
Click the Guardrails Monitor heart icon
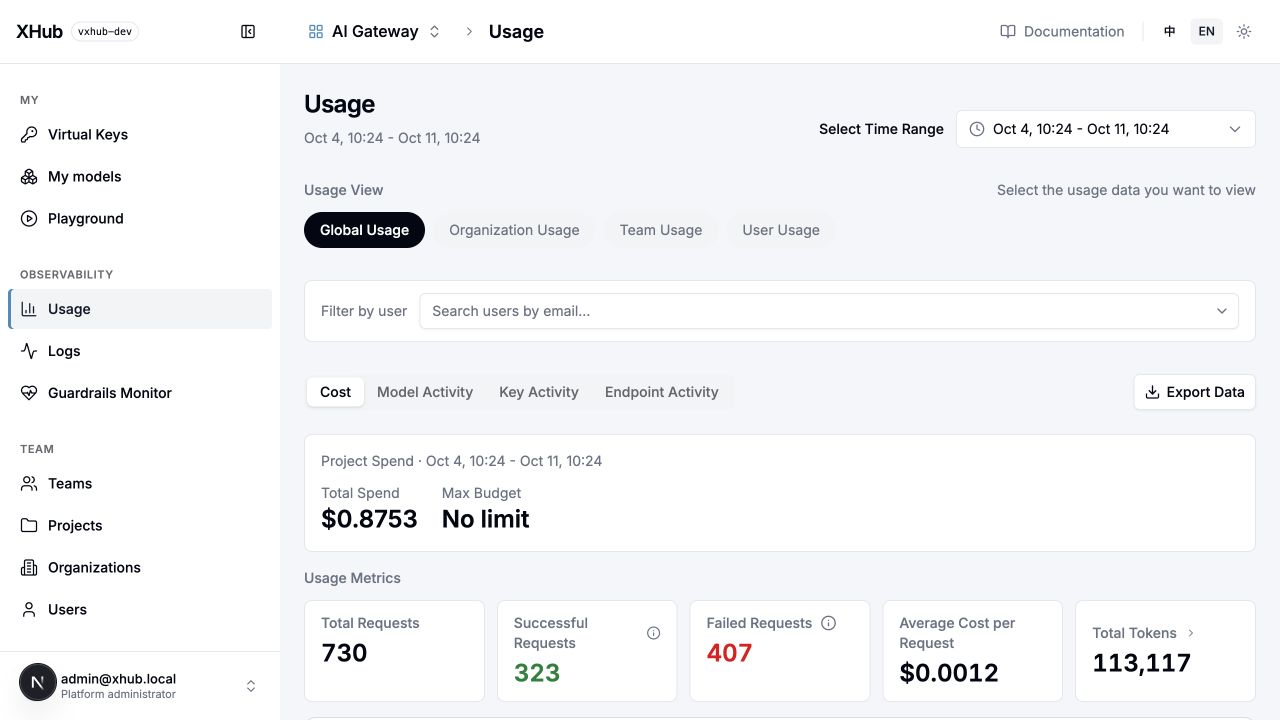coord(29,394)
